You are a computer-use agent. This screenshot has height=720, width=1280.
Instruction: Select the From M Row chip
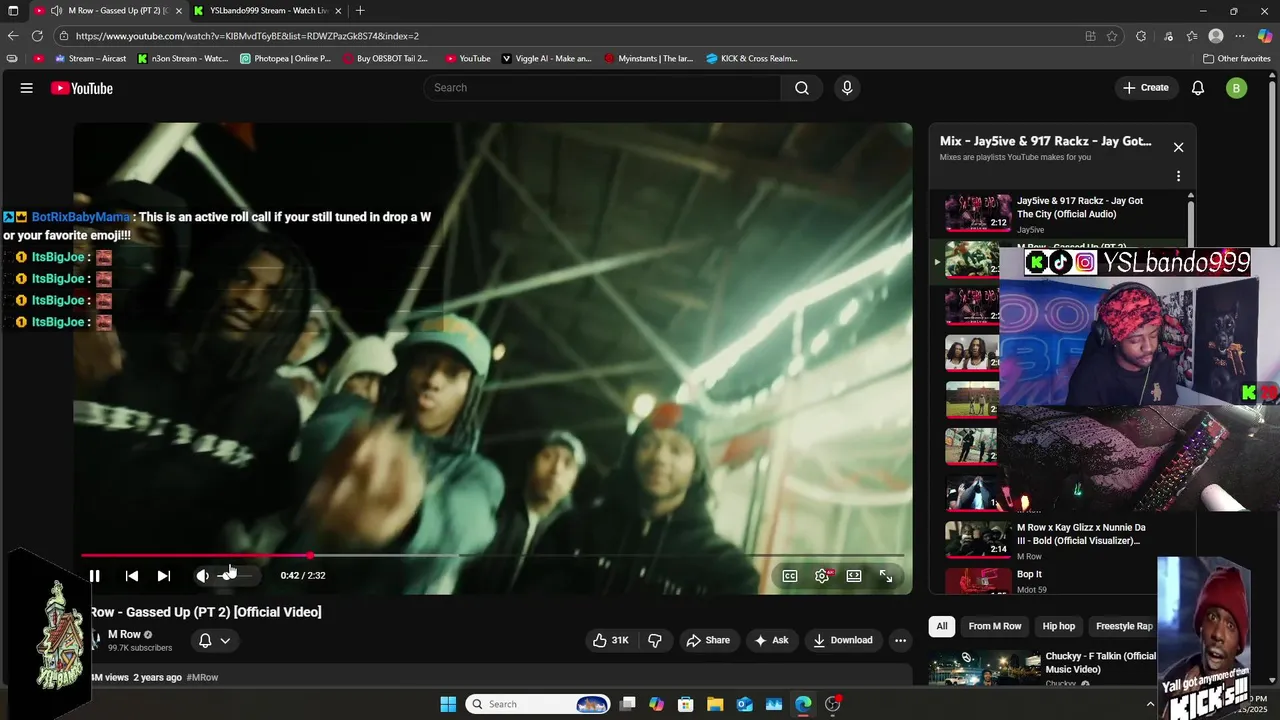[995, 626]
